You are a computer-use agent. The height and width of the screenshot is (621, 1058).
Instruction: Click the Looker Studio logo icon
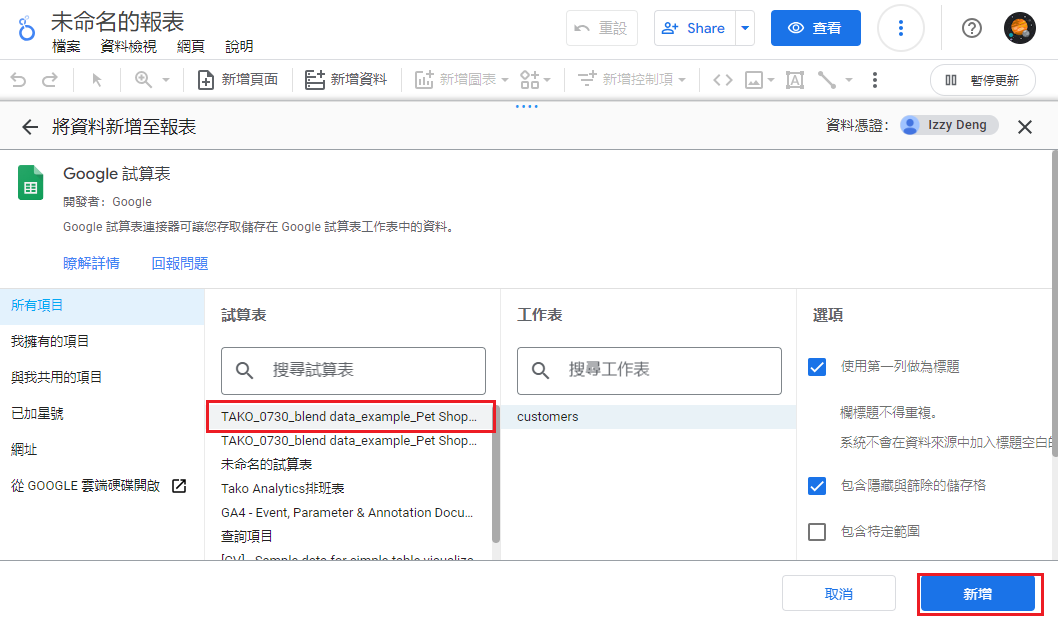26,29
